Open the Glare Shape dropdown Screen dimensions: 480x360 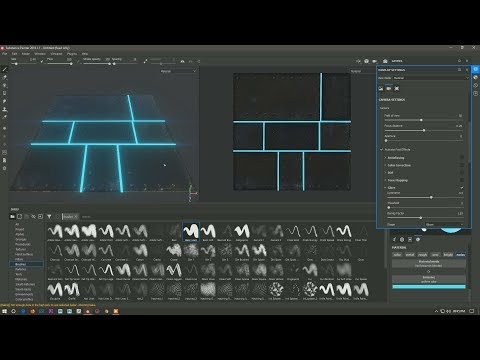point(444,224)
